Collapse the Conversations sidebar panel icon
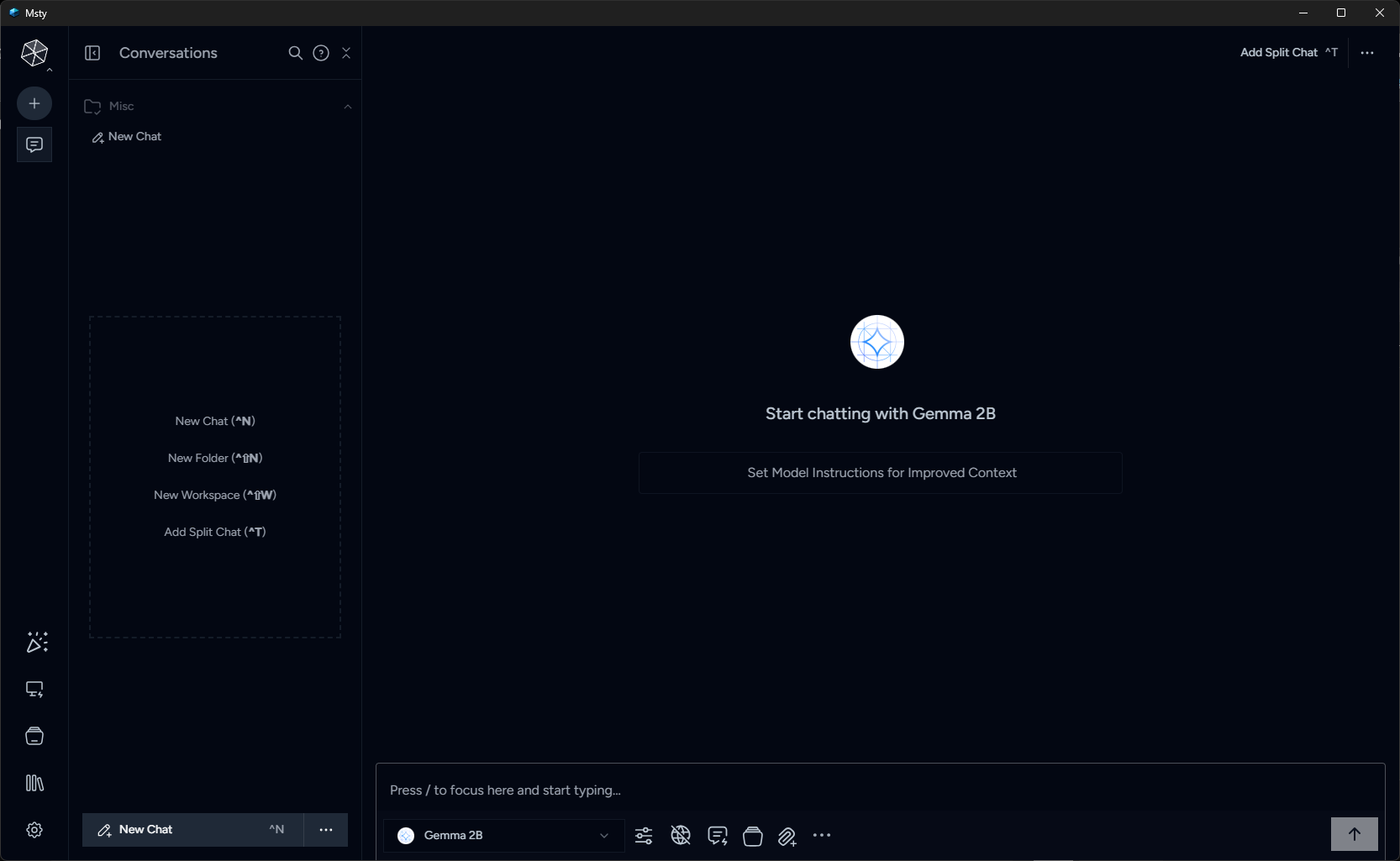The height and width of the screenshot is (861, 1400). tap(92, 53)
